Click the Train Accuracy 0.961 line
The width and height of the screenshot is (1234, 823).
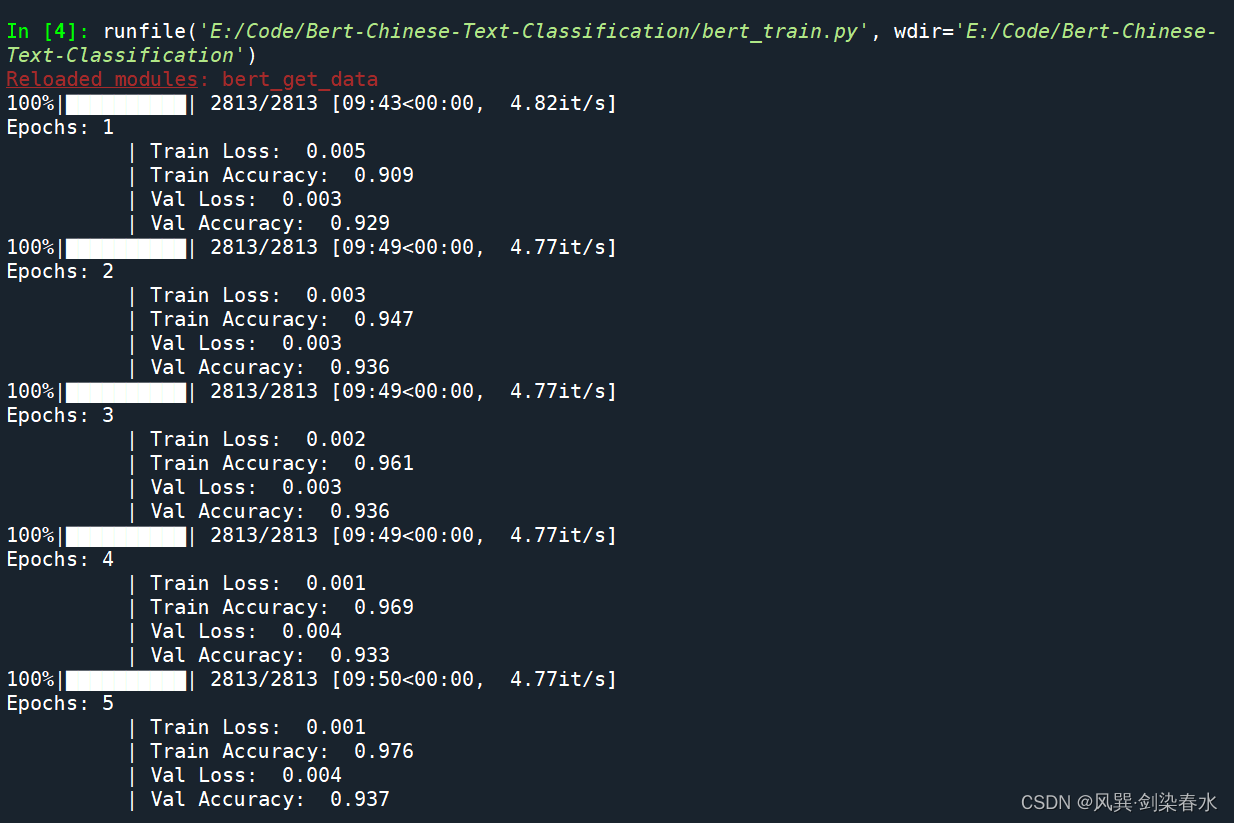[x=280, y=463]
